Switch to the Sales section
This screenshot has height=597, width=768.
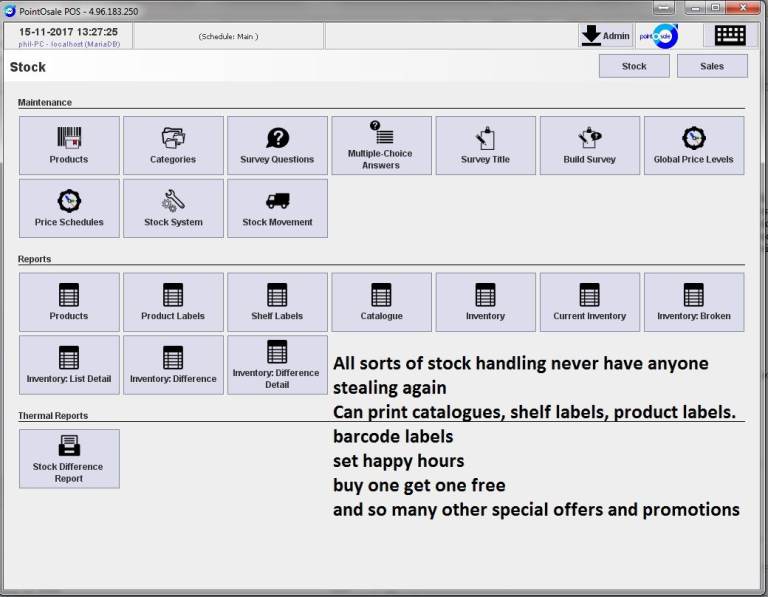(711, 66)
